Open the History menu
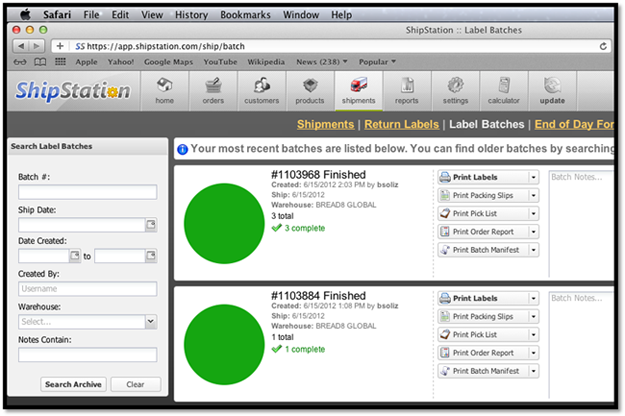Screen dimensions: 625x416 coord(191,15)
